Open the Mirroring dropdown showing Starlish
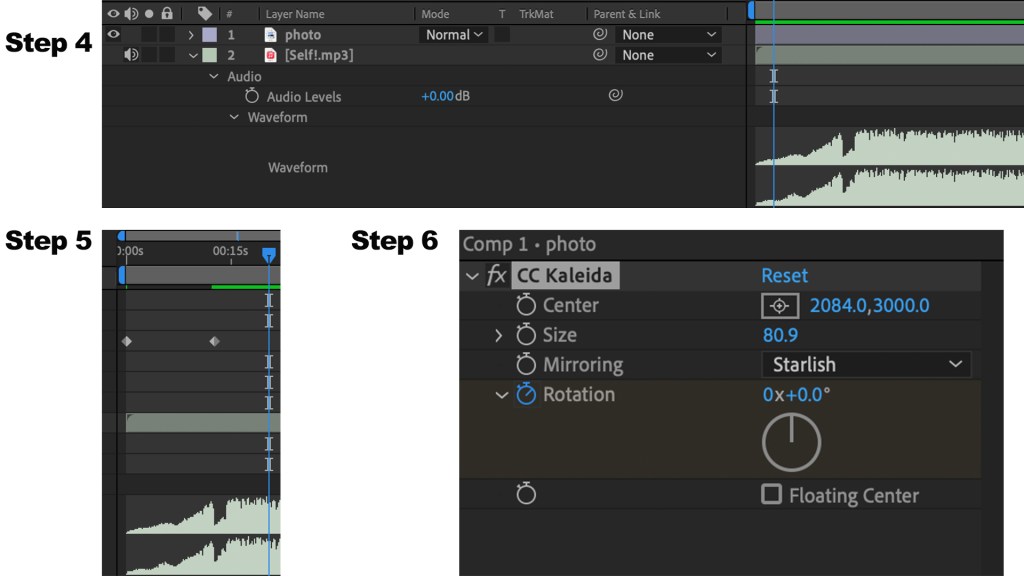Screen dimensions: 1024x576 click(x=865, y=365)
